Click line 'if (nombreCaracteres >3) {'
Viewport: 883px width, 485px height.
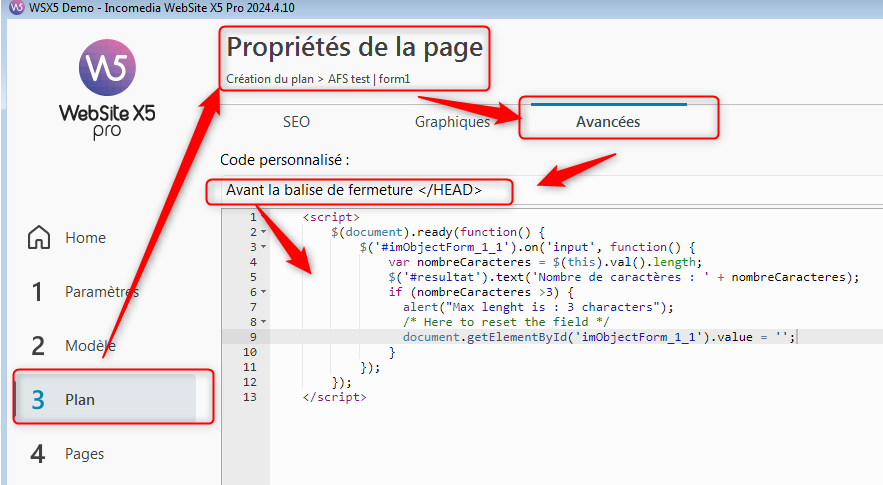(x=481, y=292)
